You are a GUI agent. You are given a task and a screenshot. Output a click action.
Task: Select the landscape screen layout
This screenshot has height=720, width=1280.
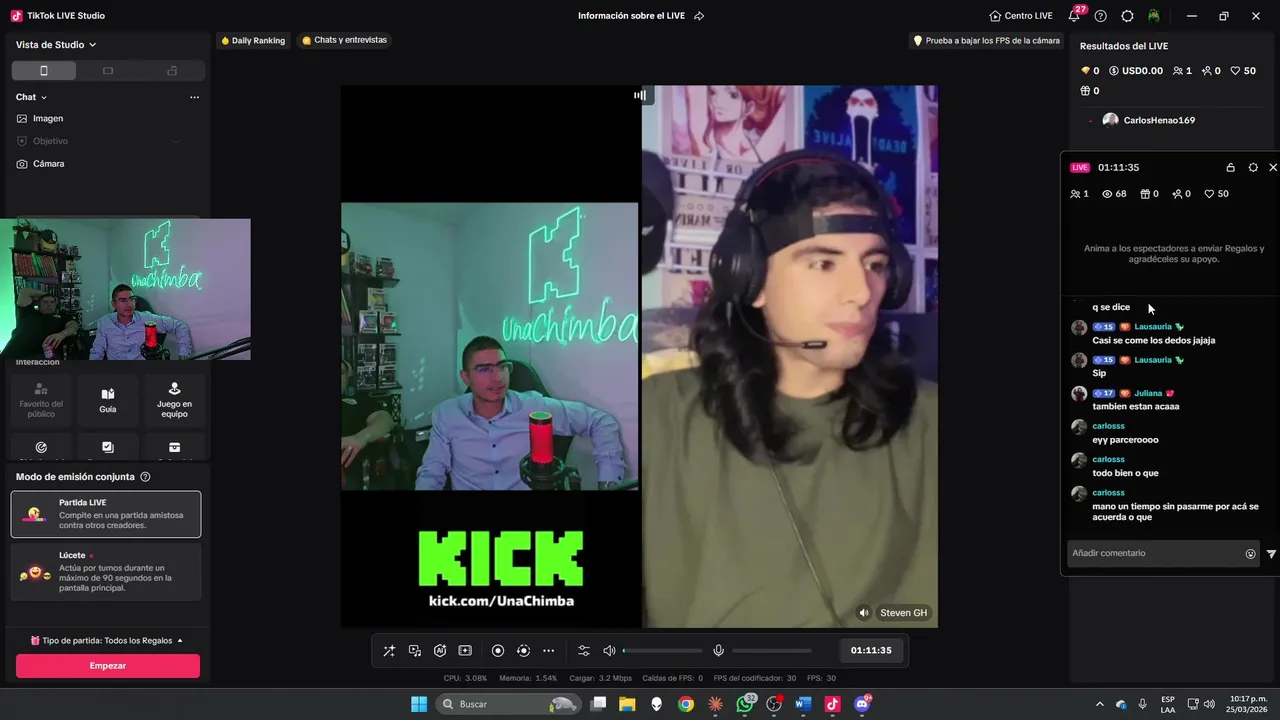[x=108, y=71]
